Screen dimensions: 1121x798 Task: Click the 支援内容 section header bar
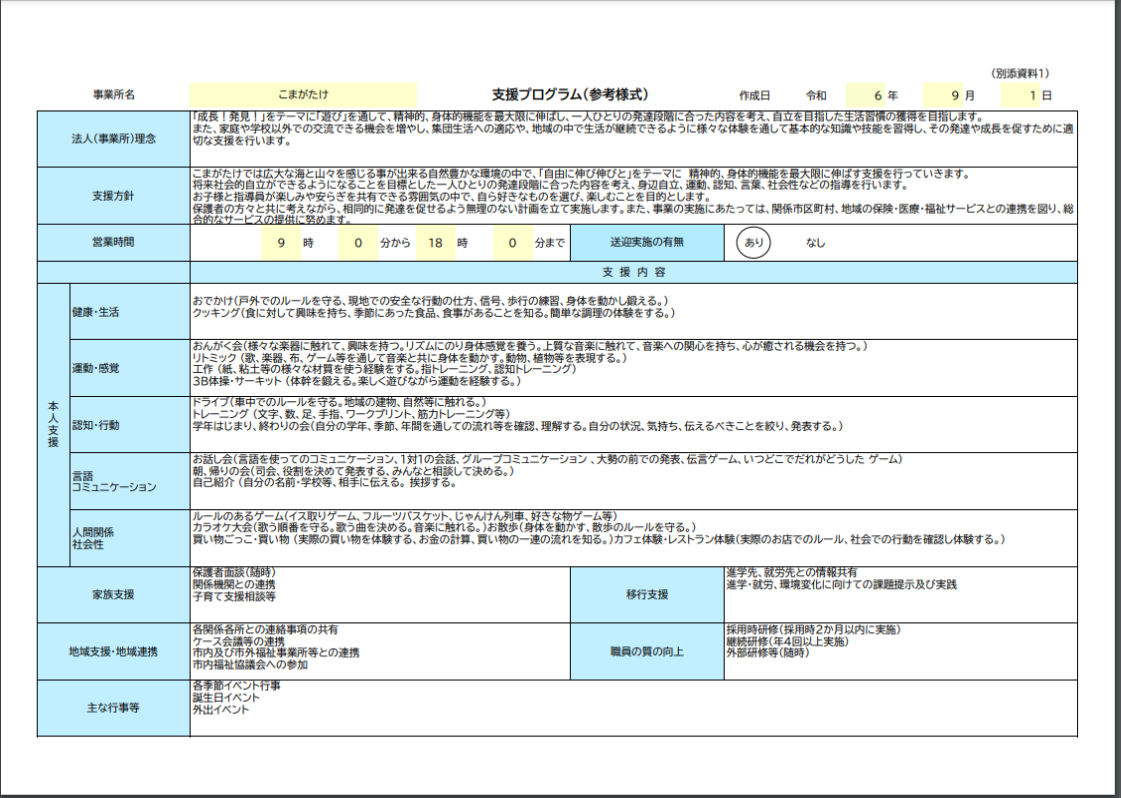pyautogui.click(x=633, y=272)
